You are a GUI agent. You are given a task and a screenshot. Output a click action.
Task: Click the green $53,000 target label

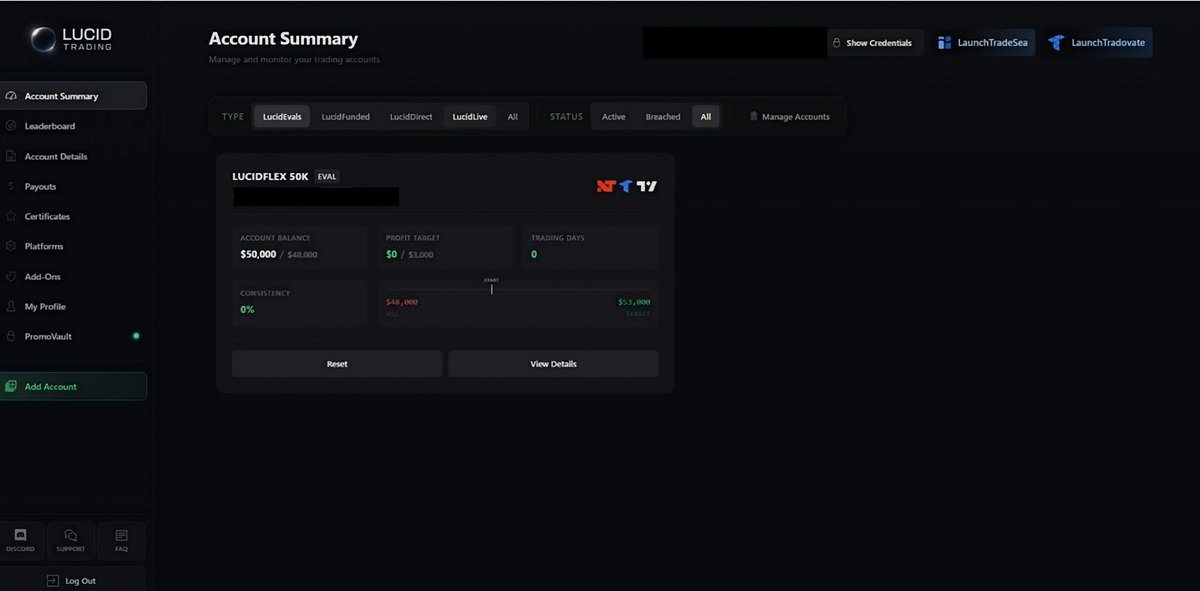click(633, 301)
